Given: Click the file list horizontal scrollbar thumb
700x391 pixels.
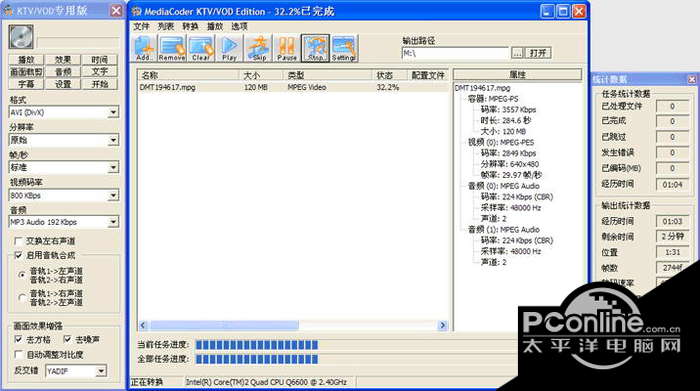Looking at the screenshot, I should (224, 325).
